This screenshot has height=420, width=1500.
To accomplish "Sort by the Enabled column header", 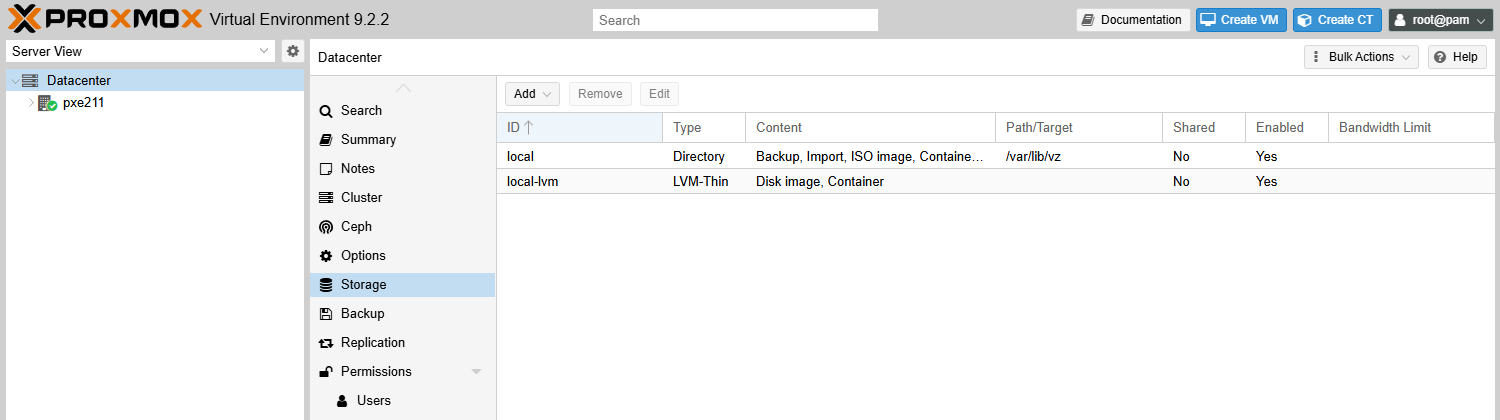I will pyautogui.click(x=1286, y=128).
